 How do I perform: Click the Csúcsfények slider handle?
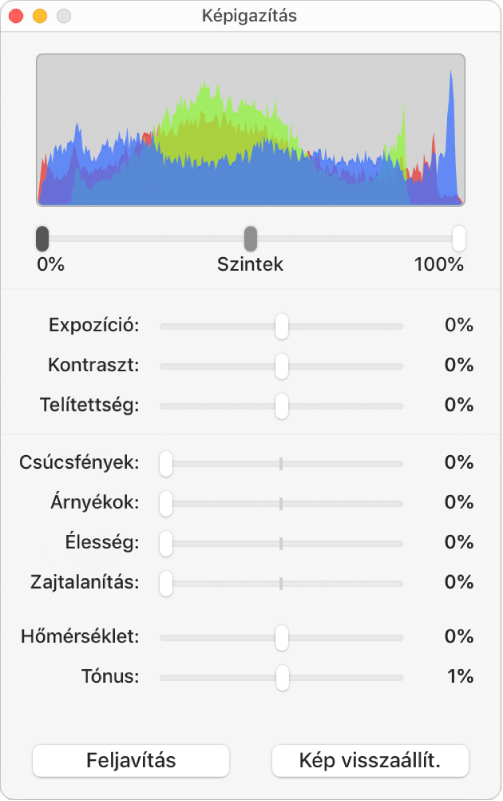pos(166,464)
